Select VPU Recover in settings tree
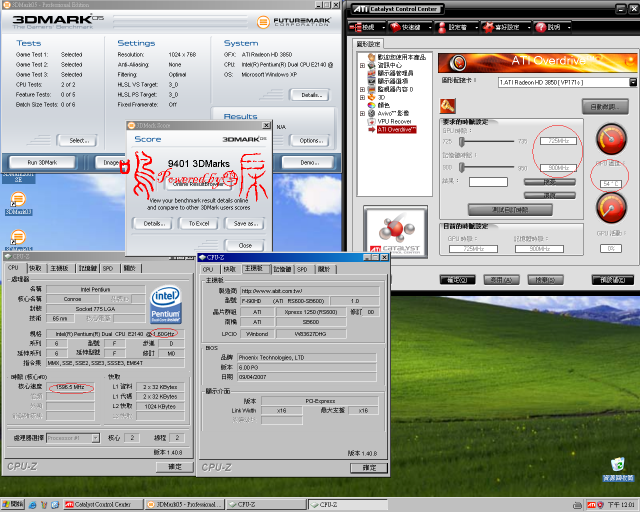640x512 pixels. pos(394,121)
